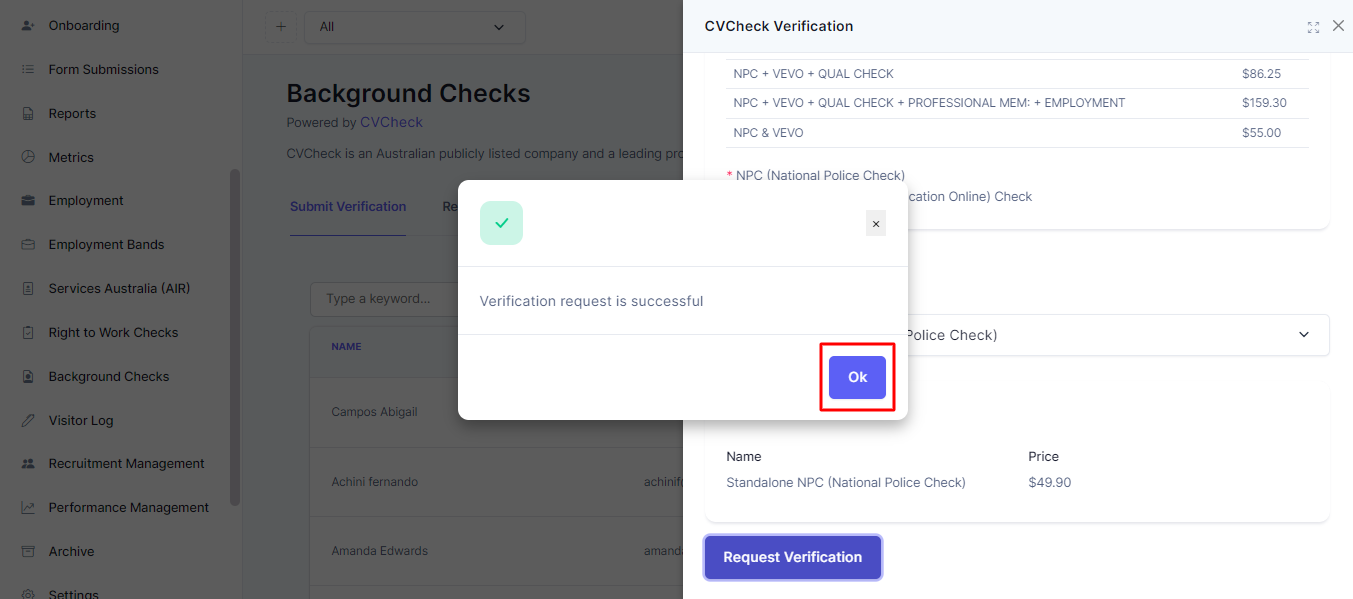Screen dimensions: 1353x599
Task: Select the Archive box icon
Action: (28, 552)
